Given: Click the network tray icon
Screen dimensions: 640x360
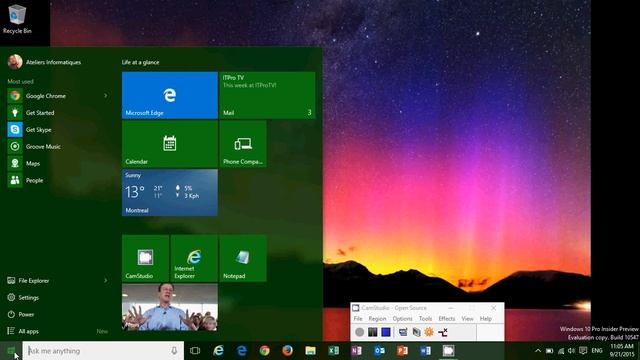Looking at the screenshot, I should point(561,351).
